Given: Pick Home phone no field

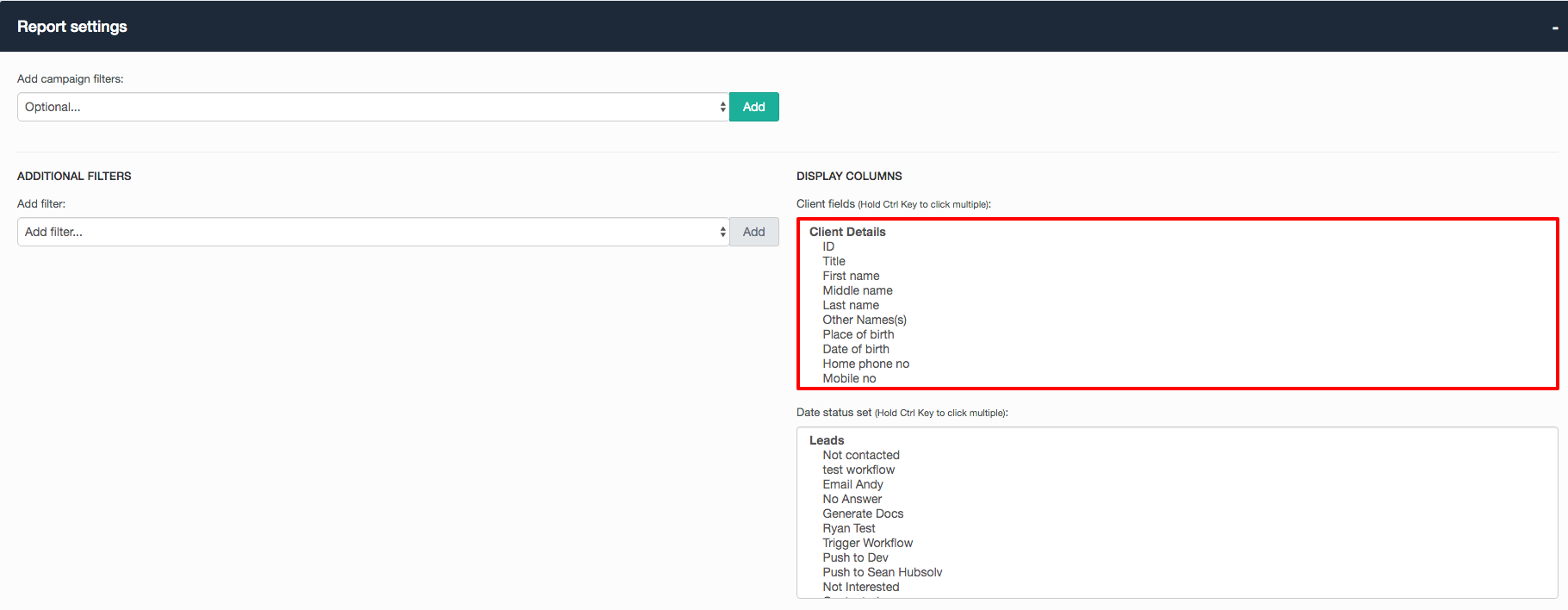Looking at the screenshot, I should point(865,364).
